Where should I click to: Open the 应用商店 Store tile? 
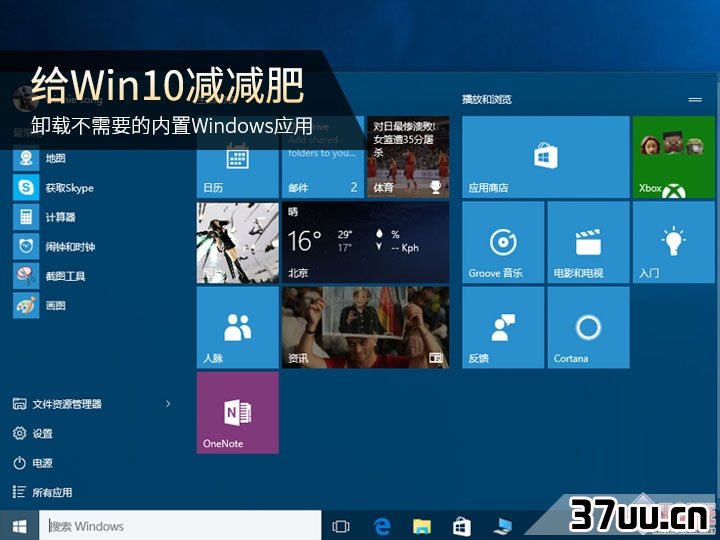point(546,157)
